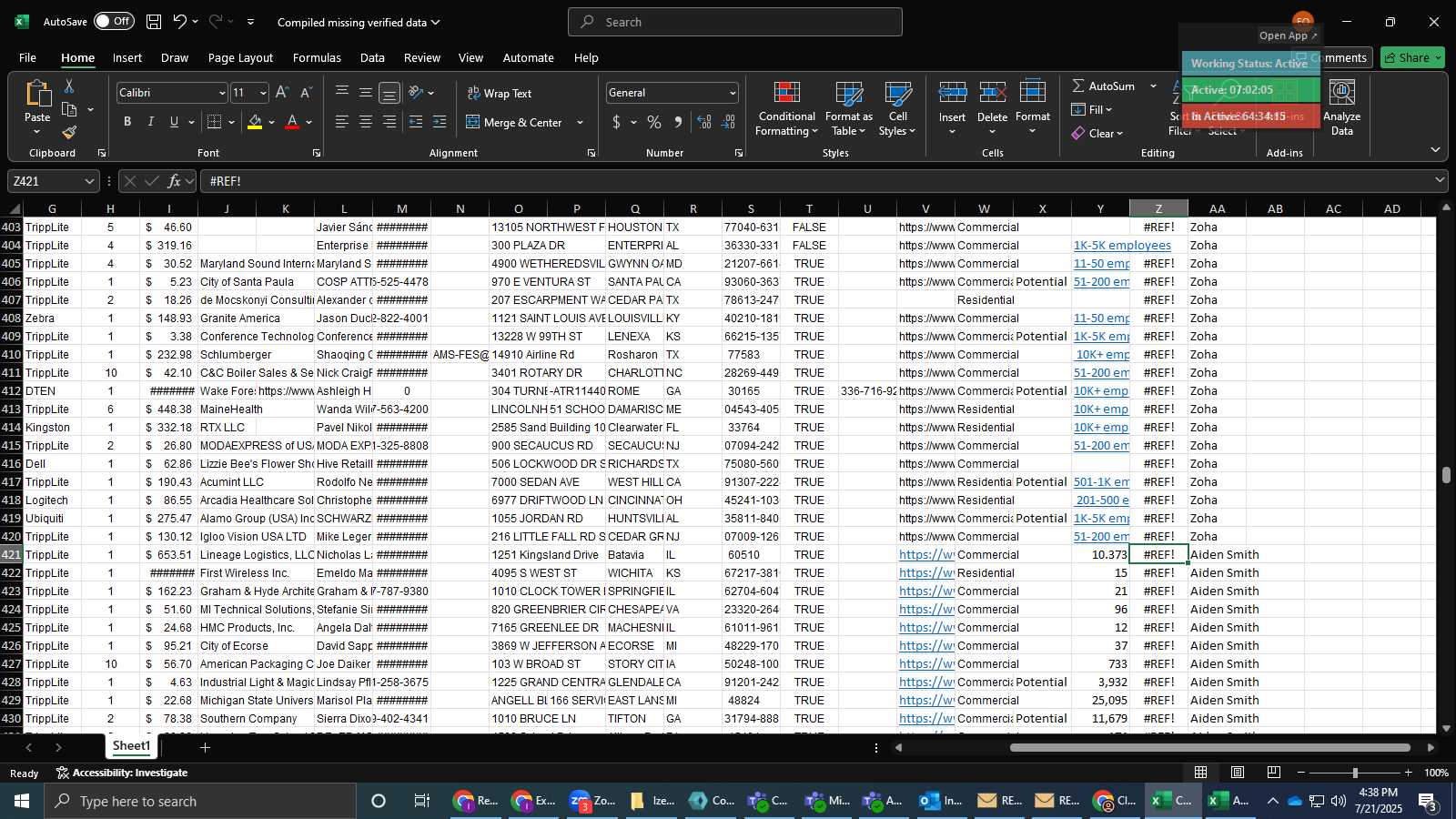1456x819 pixels.
Task: Click the Decrease Indent icon
Action: (416, 122)
